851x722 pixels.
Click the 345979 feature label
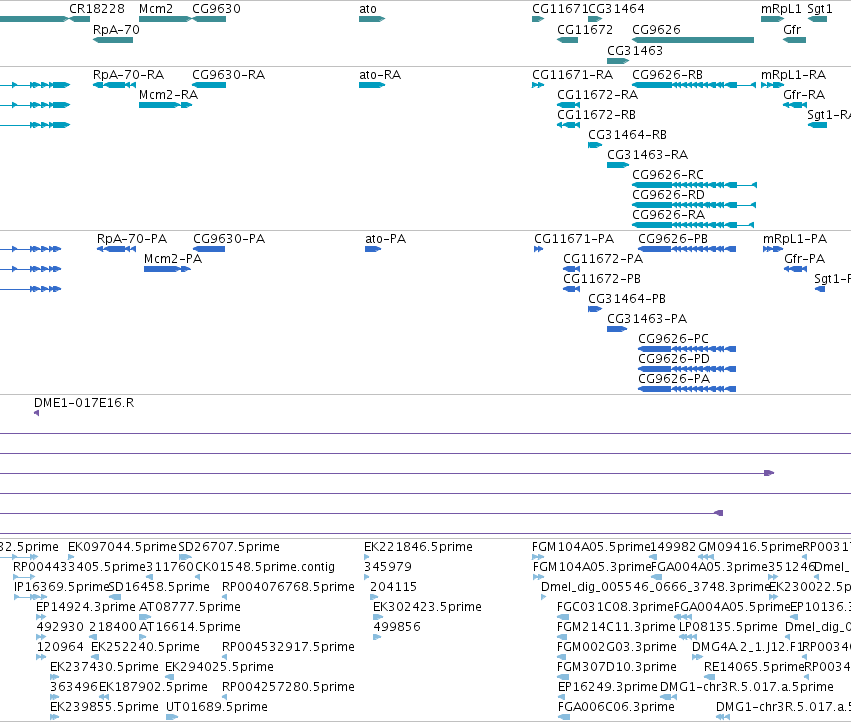click(388, 567)
